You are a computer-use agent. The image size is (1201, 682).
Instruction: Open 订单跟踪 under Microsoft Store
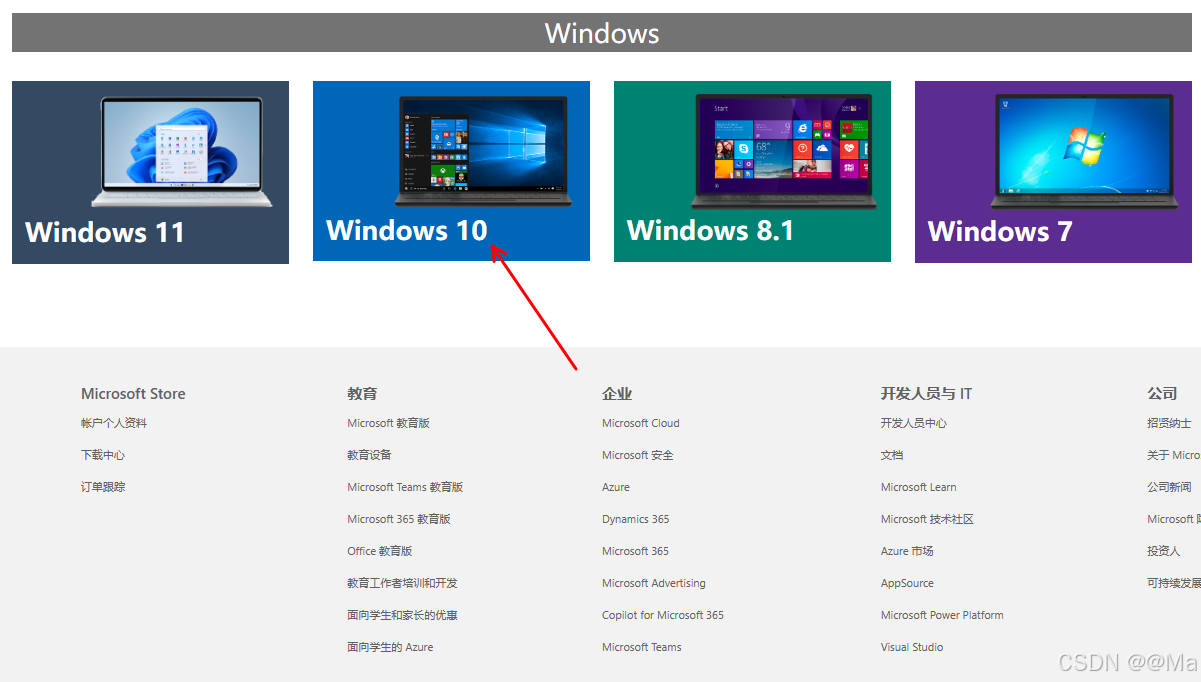[103, 487]
